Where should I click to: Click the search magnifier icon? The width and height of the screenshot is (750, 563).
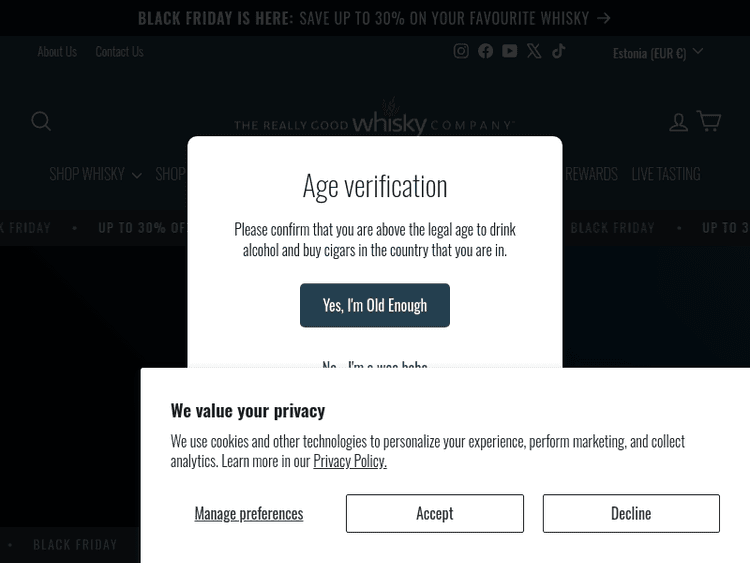tap(41, 121)
